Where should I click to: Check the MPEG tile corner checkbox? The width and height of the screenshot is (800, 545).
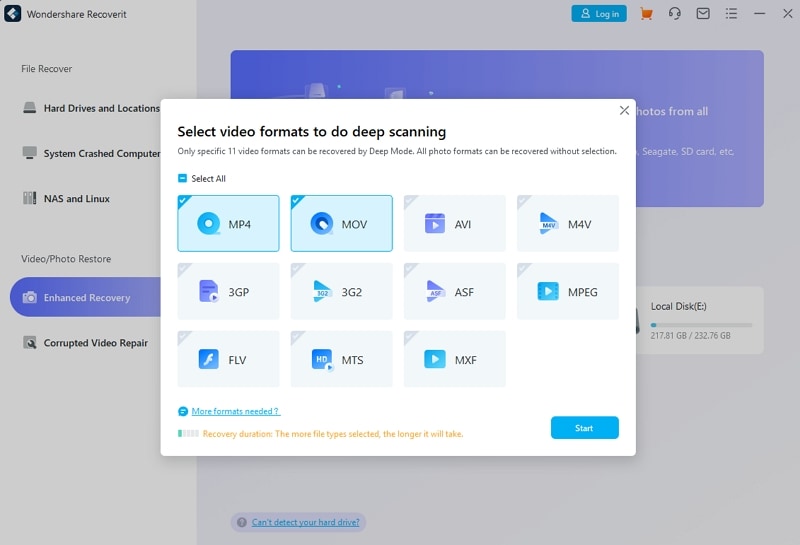pyautogui.click(x=523, y=268)
